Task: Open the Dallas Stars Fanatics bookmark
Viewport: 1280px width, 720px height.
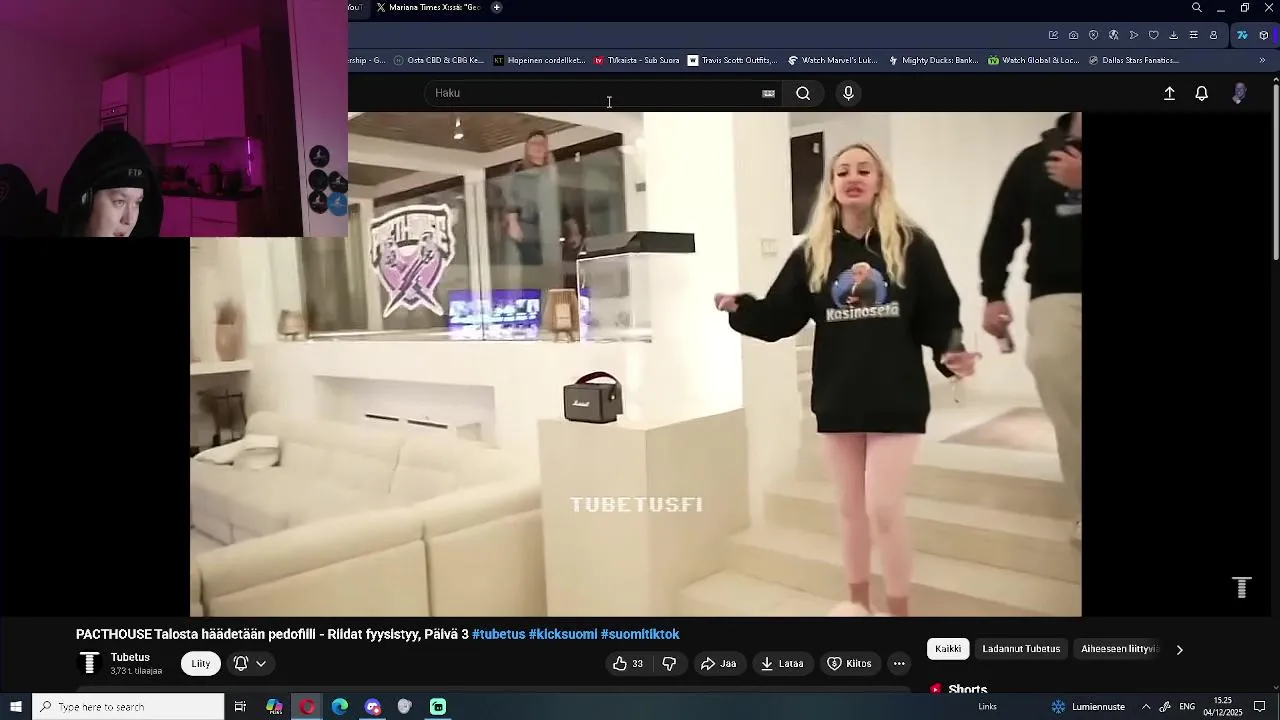Action: [1133, 60]
